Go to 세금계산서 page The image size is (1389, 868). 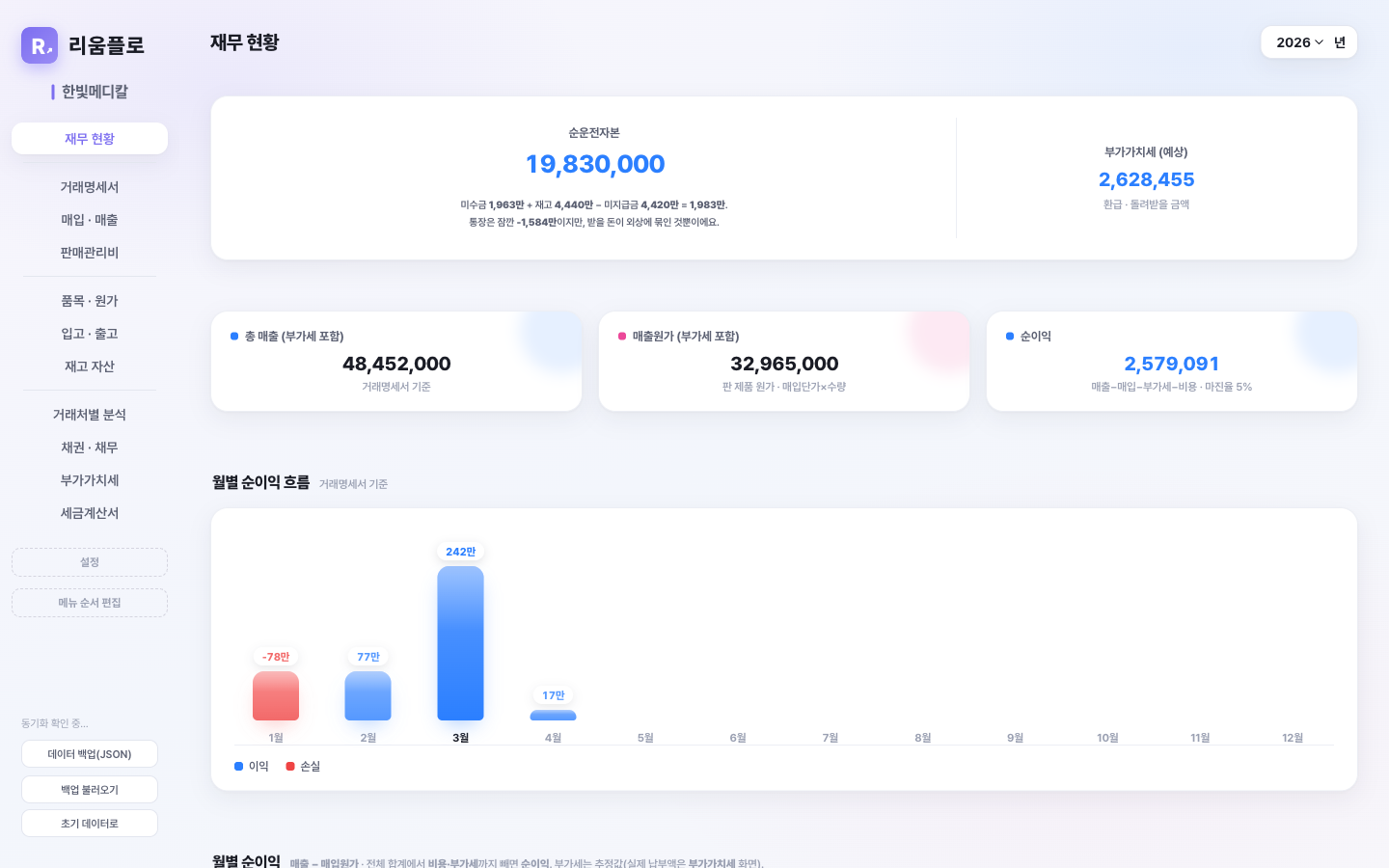90,513
